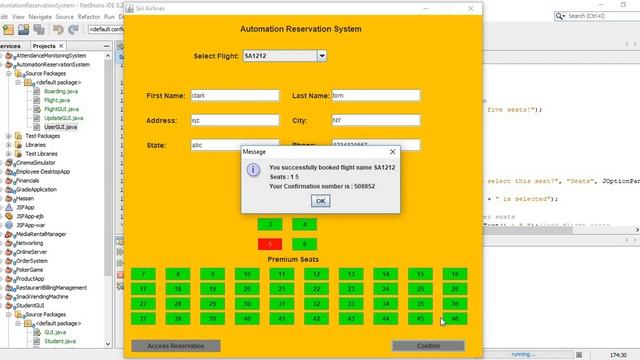Select green seat 6

click(x=304, y=244)
